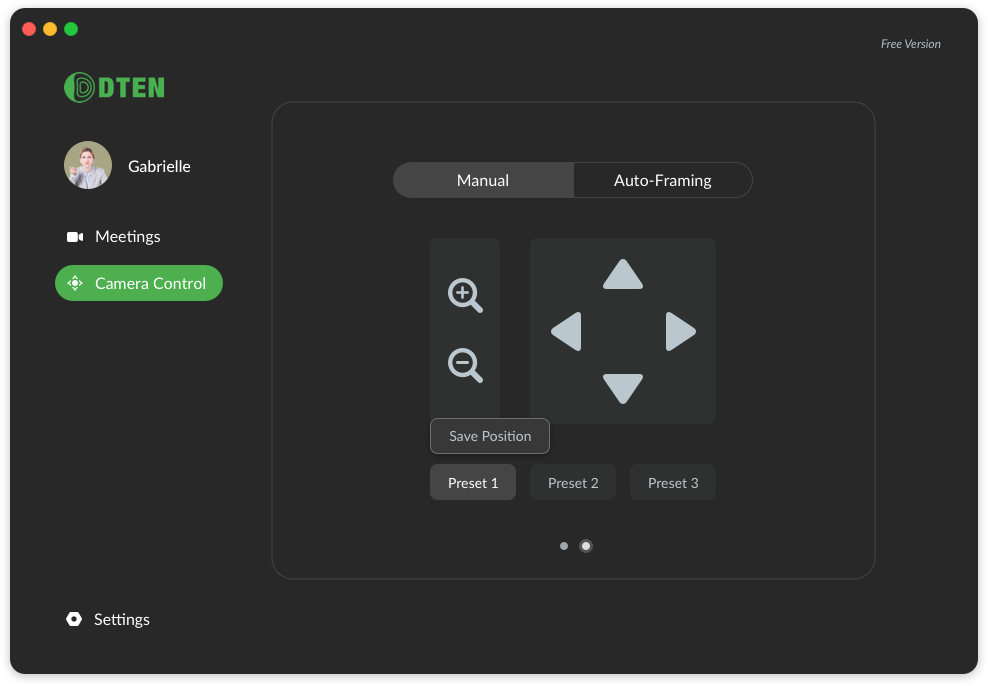Image resolution: width=988 pixels, height=686 pixels.
Task: Pan the camera up using the arrow
Action: tap(622, 272)
